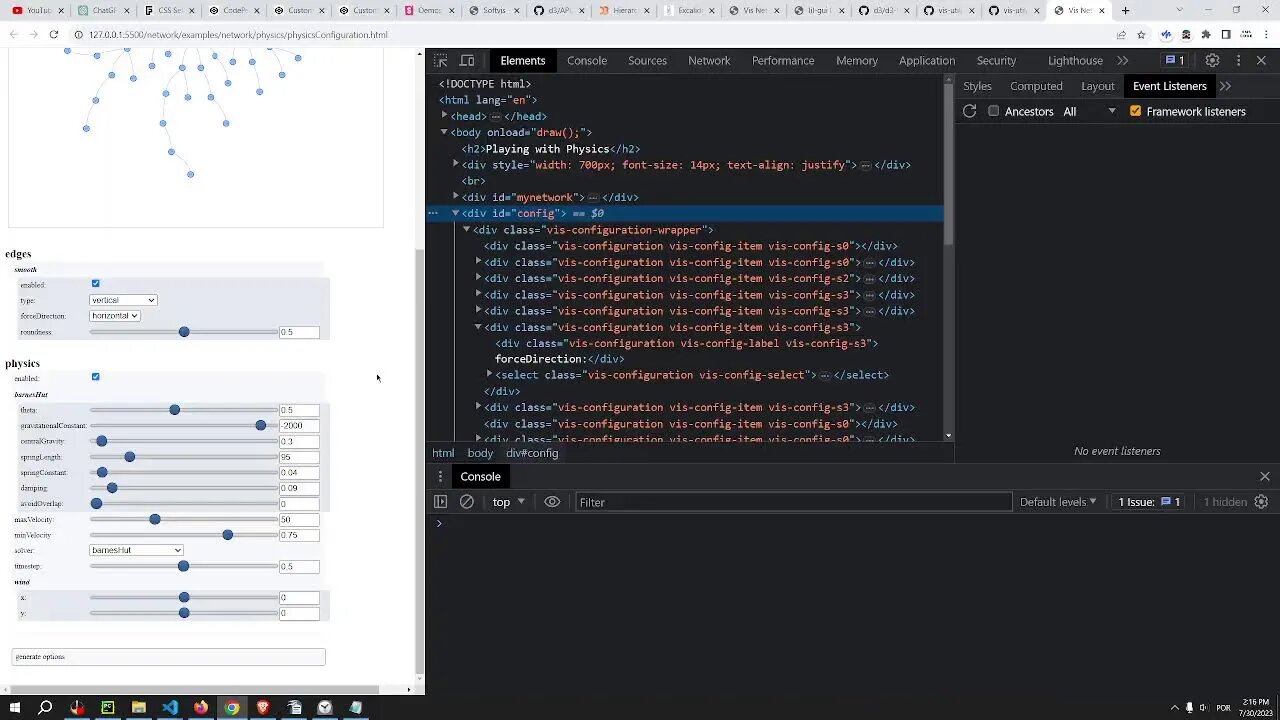Open the Chrome three-dot menu

[x=1264, y=34]
